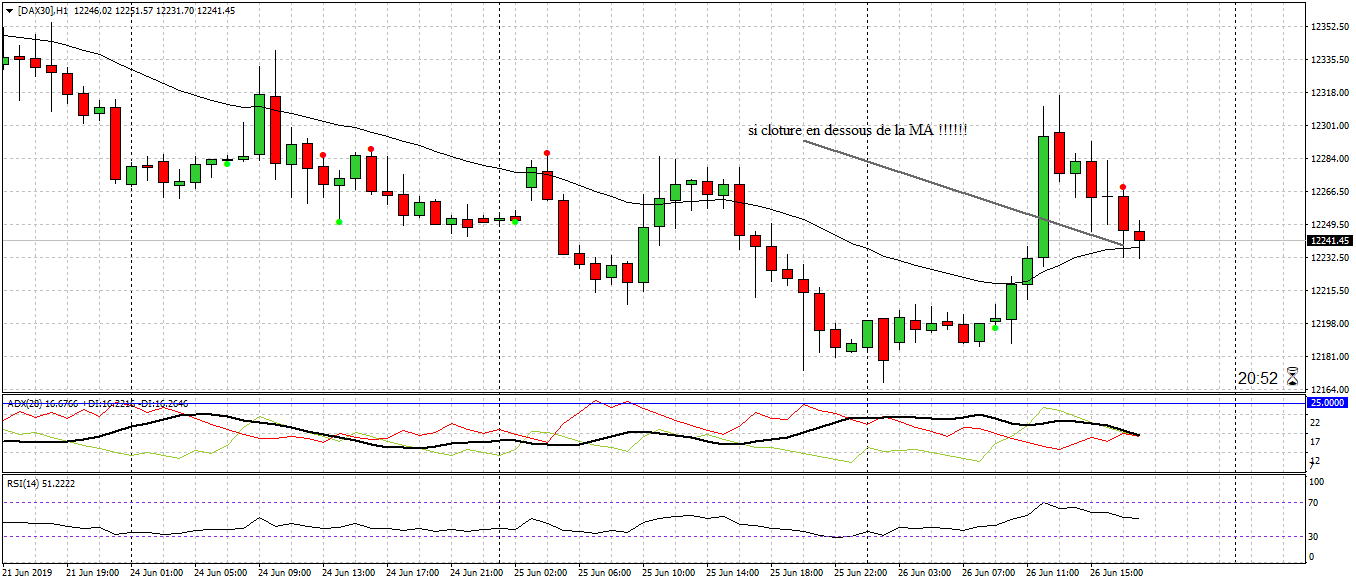This screenshot has width=1356, height=584.
Task: Click the 24 Jun 09:00 time label
Action: tap(285, 574)
